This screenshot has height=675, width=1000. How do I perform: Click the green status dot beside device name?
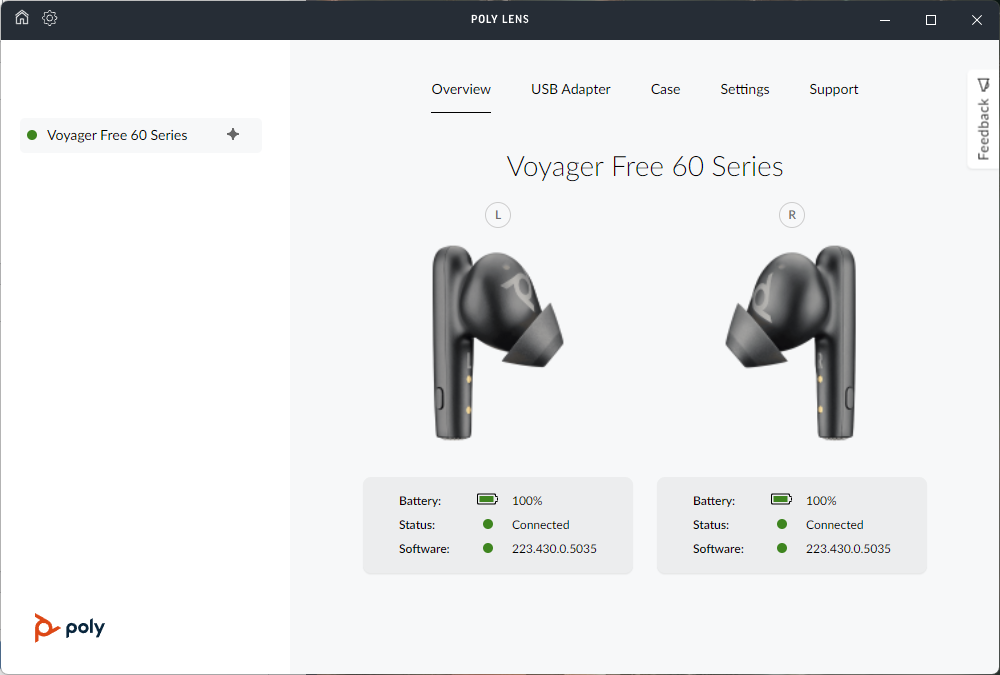[x=32, y=135]
